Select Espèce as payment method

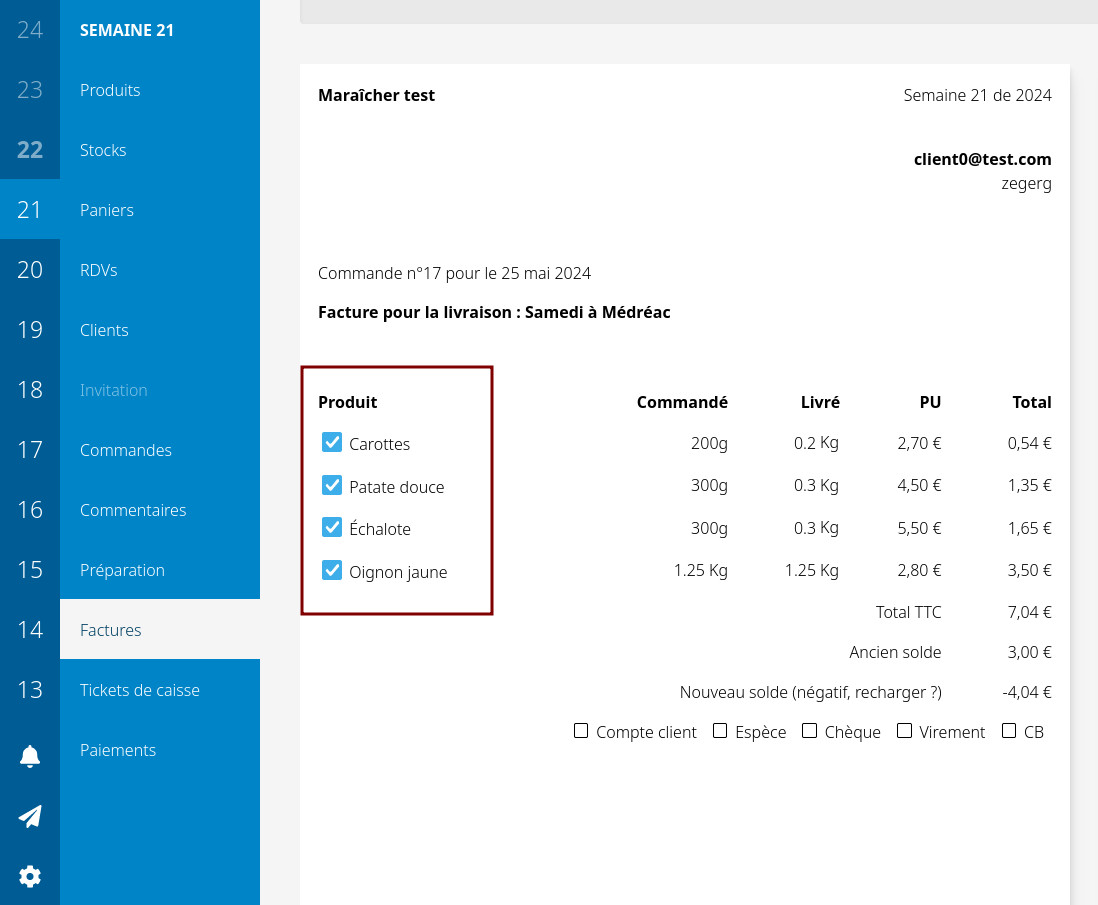coord(720,731)
